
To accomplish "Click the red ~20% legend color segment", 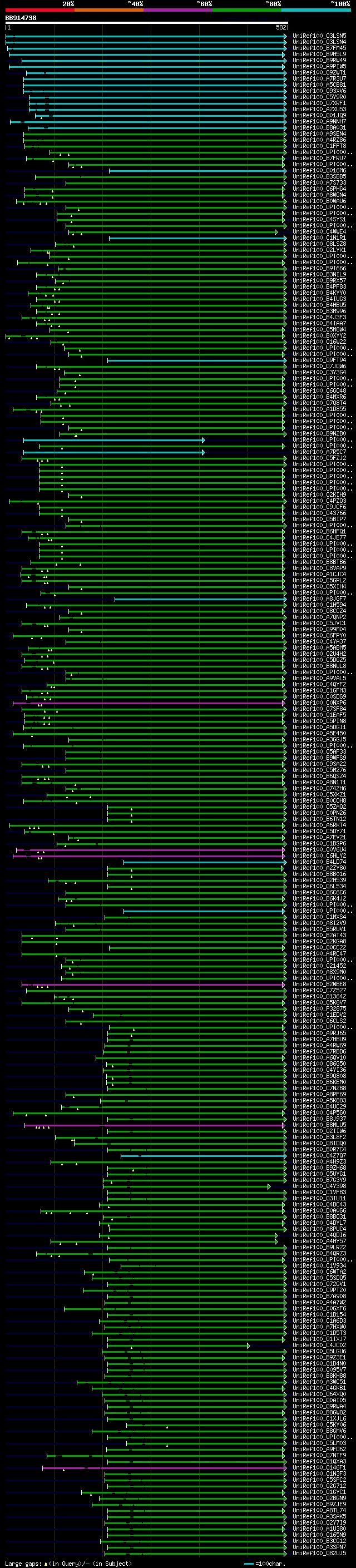I will pos(39,10).
